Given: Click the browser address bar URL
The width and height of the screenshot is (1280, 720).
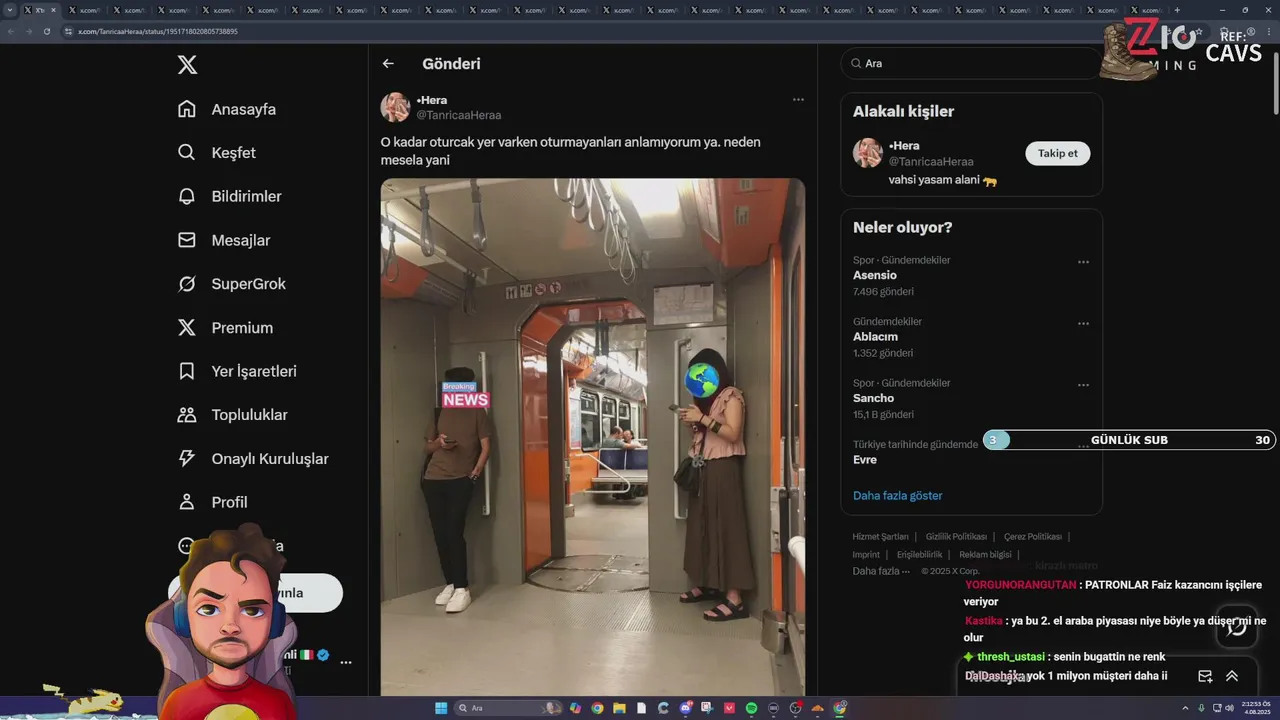Looking at the screenshot, I should coord(158,31).
